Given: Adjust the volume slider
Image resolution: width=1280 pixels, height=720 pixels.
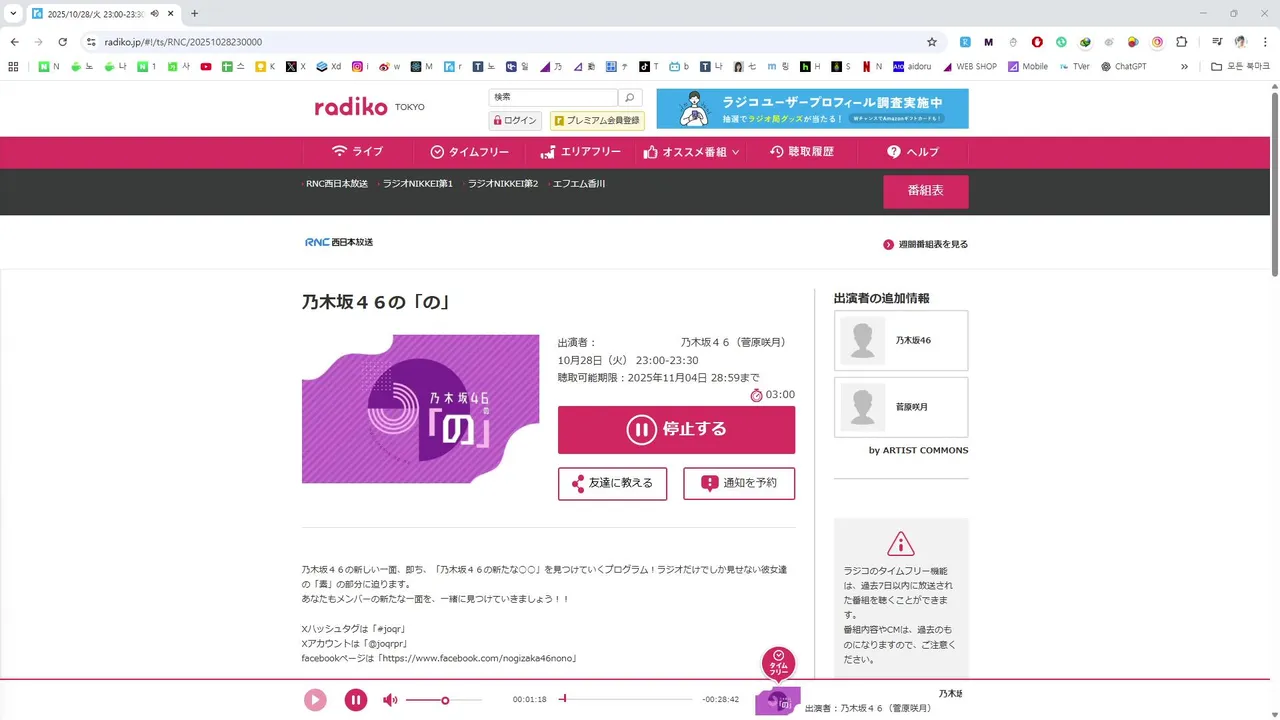Looking at the screenshot, I should coord(444,700).
